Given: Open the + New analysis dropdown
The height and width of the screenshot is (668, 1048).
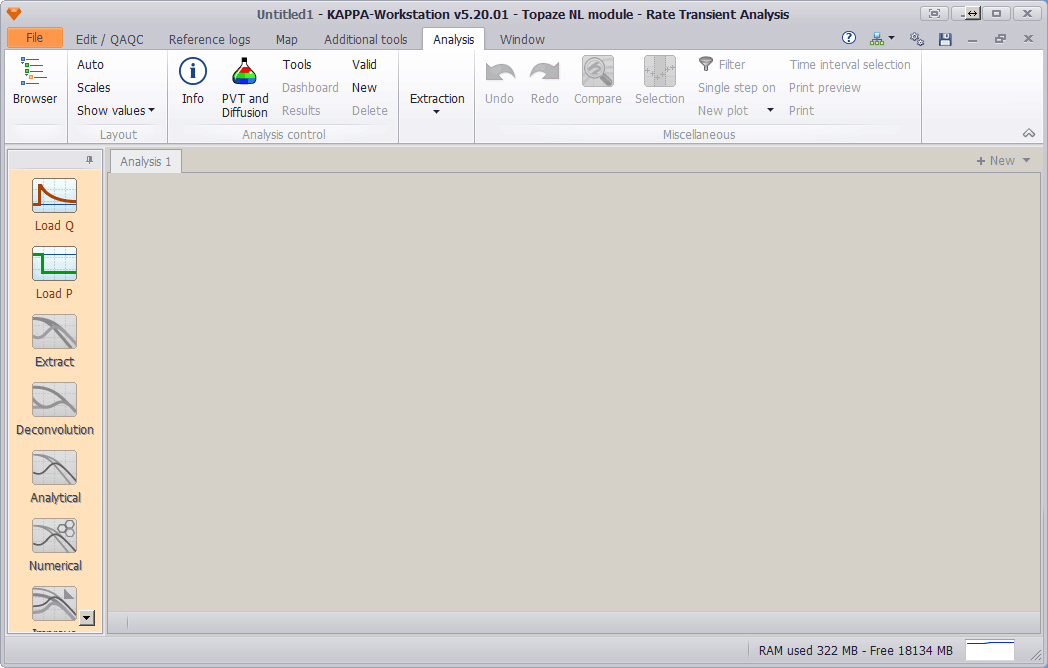Looking at the screenshot, I should pos(1003,160).
